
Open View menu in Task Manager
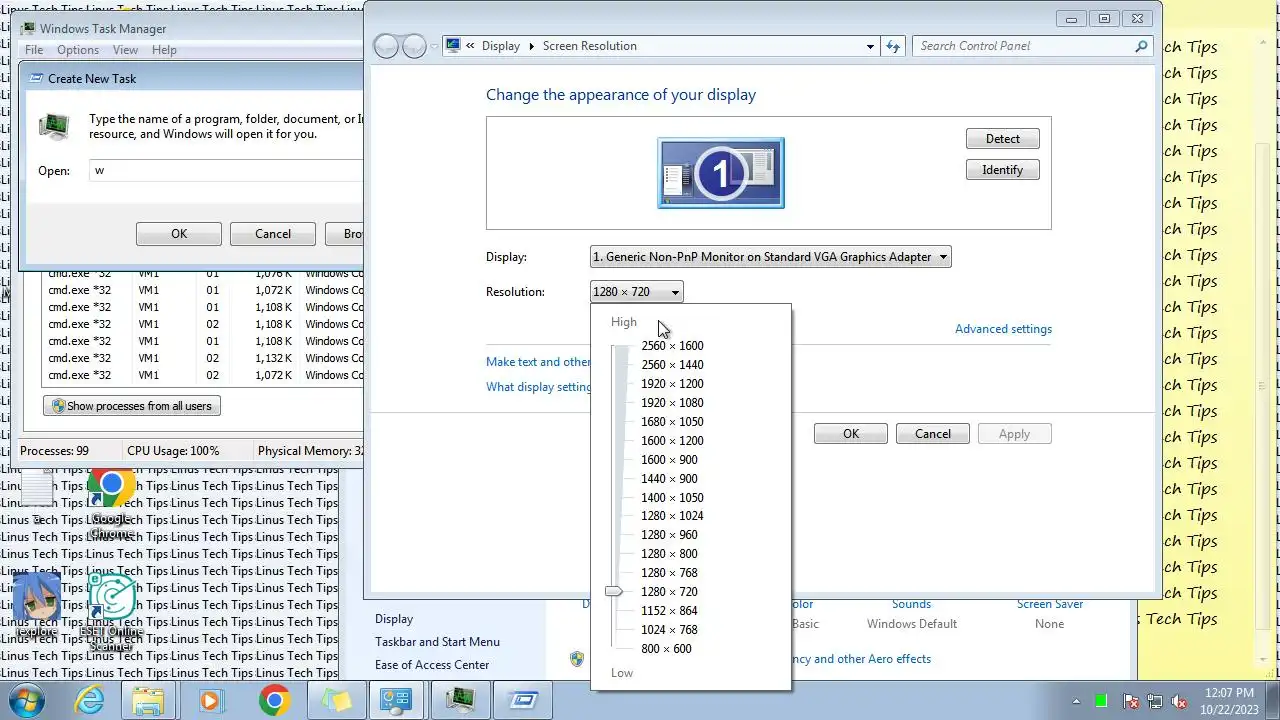click(125, 50)
